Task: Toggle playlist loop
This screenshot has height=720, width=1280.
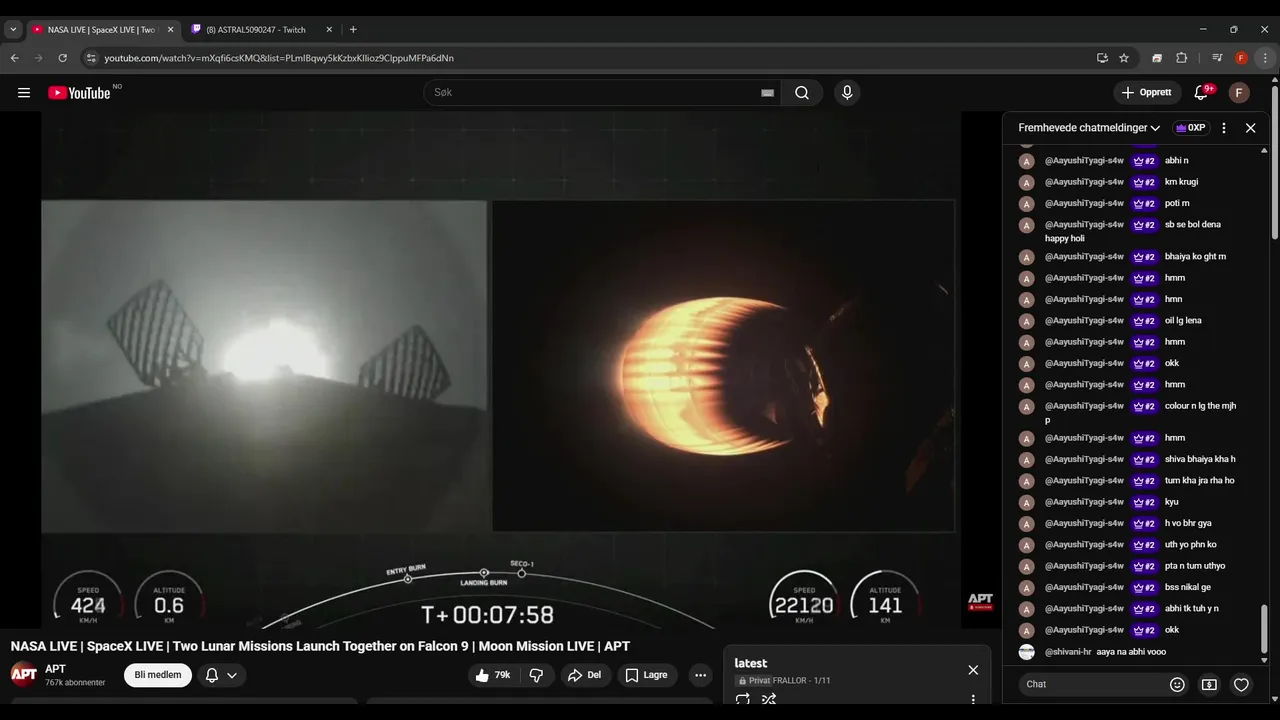Action: pyautogui.click(x=742, y=700)
